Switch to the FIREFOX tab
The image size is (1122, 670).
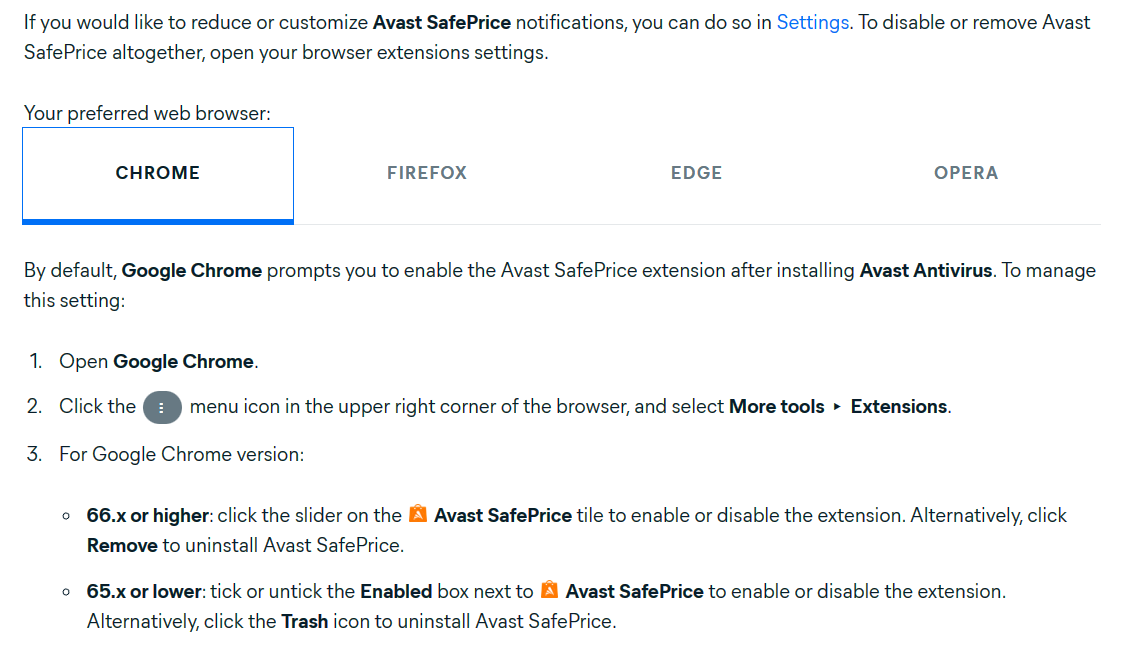(x=427, y=173)
